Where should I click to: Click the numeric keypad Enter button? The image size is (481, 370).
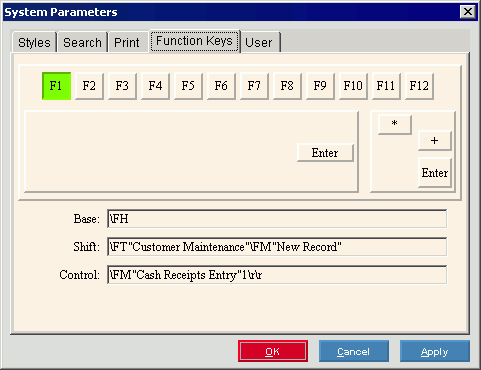(x=435, y=173)
